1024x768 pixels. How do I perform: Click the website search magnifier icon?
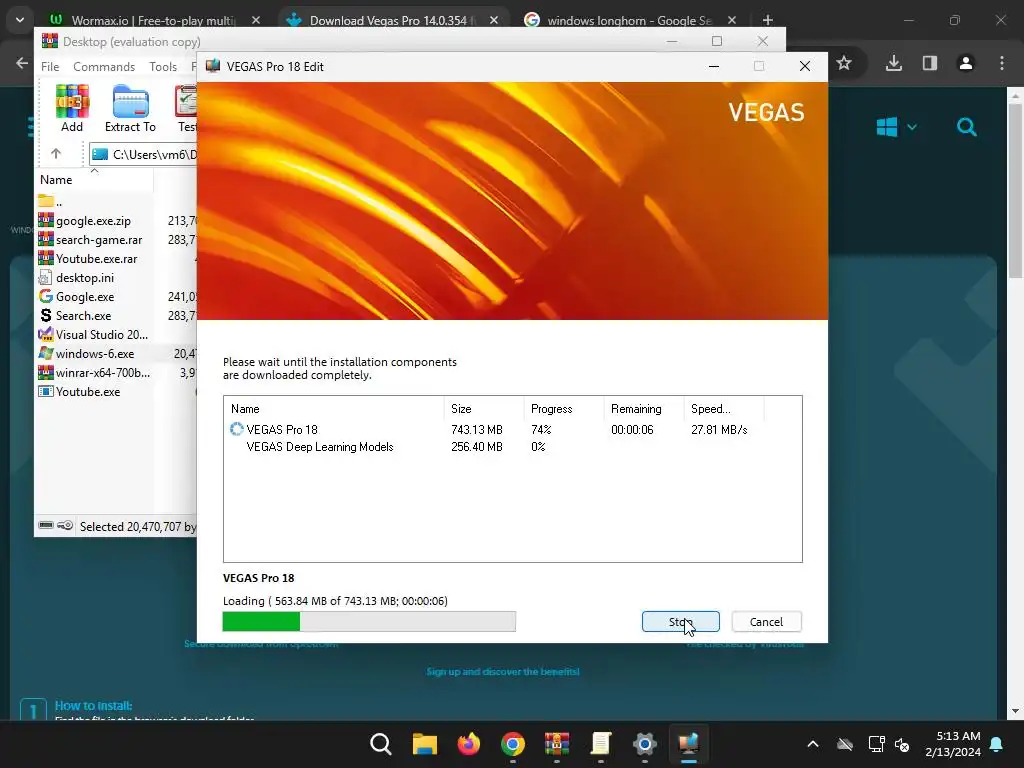[967, 127]
